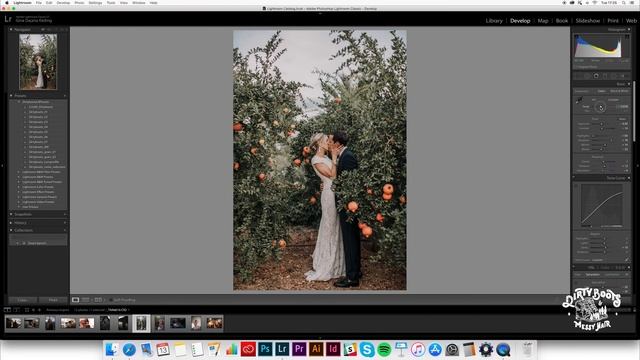Toggle point curve editing button in Tone Curve
The height and width of the screenshot is (360, 640).
click(x=627, y=260)
